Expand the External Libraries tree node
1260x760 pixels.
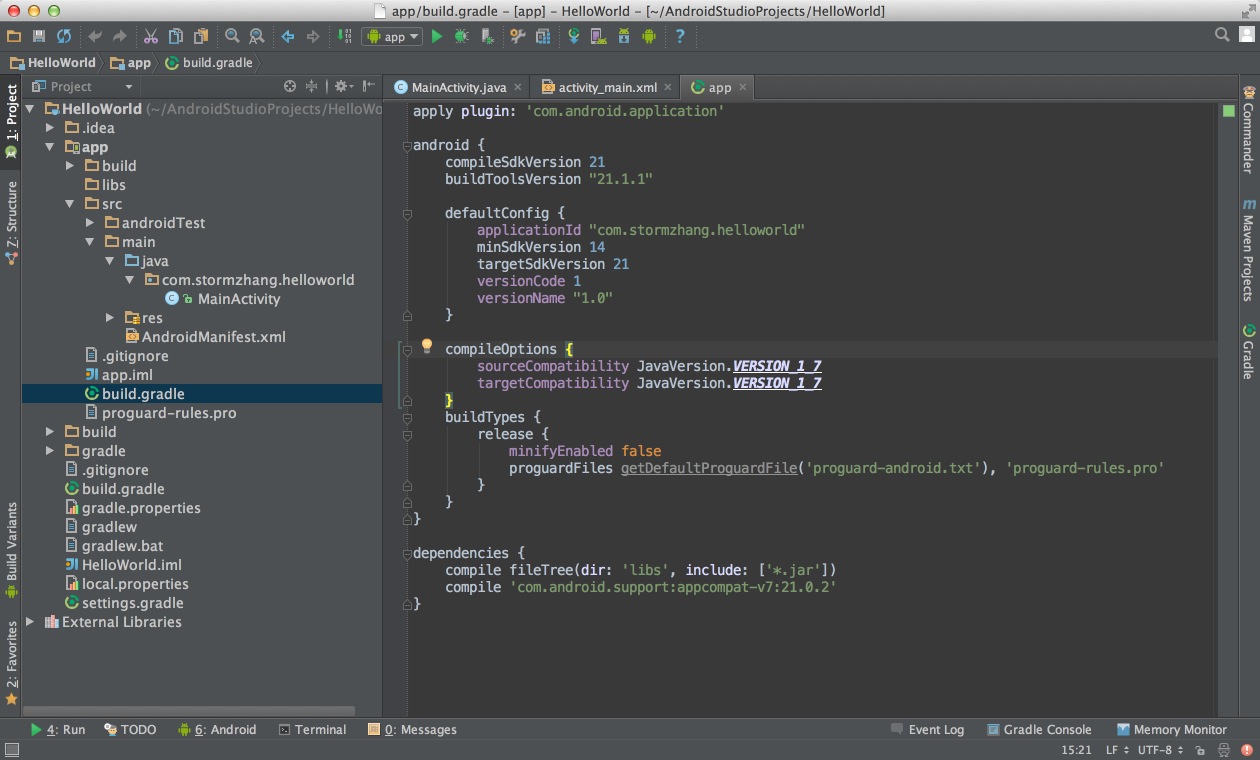point(30,622)
